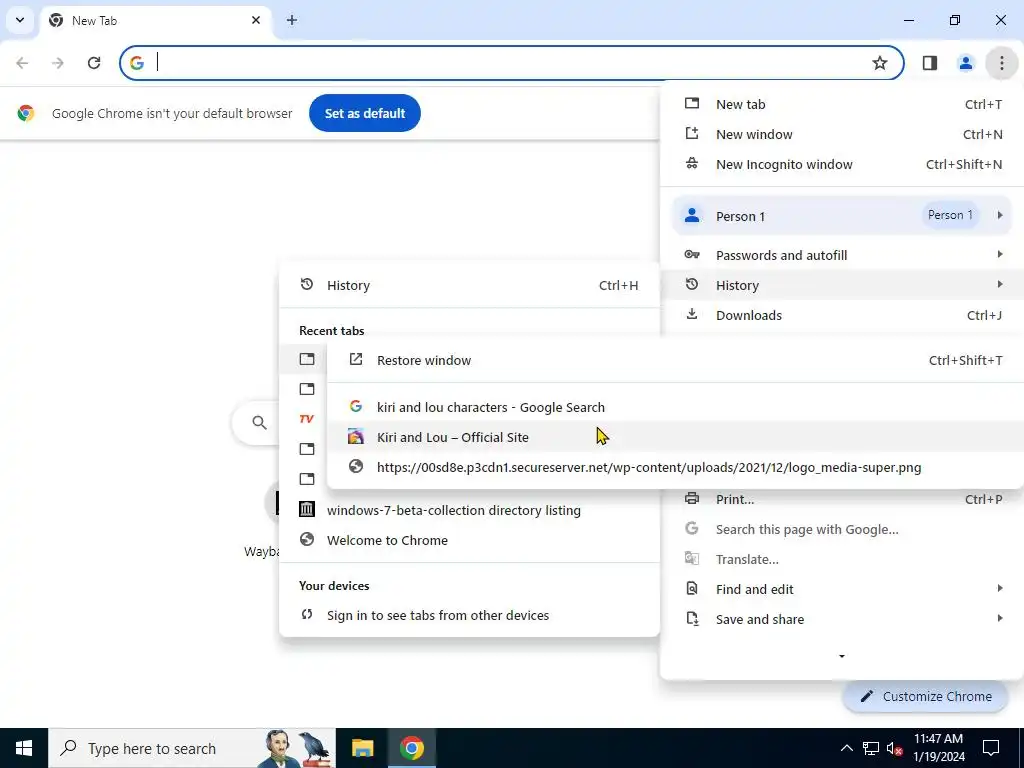Show hidden system tray icons
The width and height of the screenshot is (1024, 768).
pyautogui.click(x=846, y=748)
